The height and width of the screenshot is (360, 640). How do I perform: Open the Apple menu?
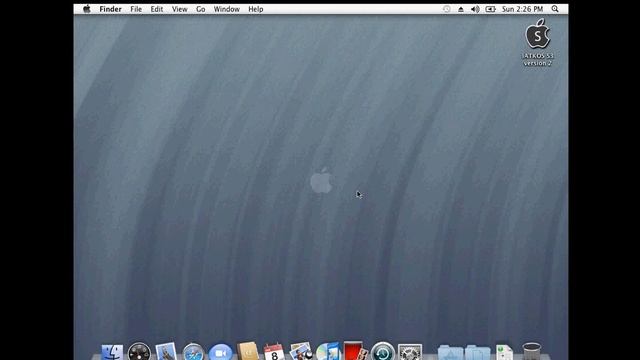pos(87,9)
